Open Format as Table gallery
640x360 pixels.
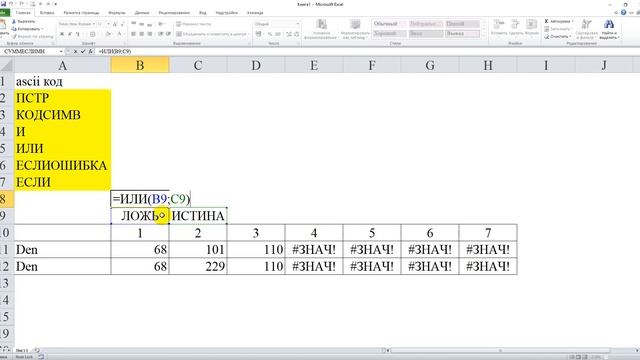(355, 29)
